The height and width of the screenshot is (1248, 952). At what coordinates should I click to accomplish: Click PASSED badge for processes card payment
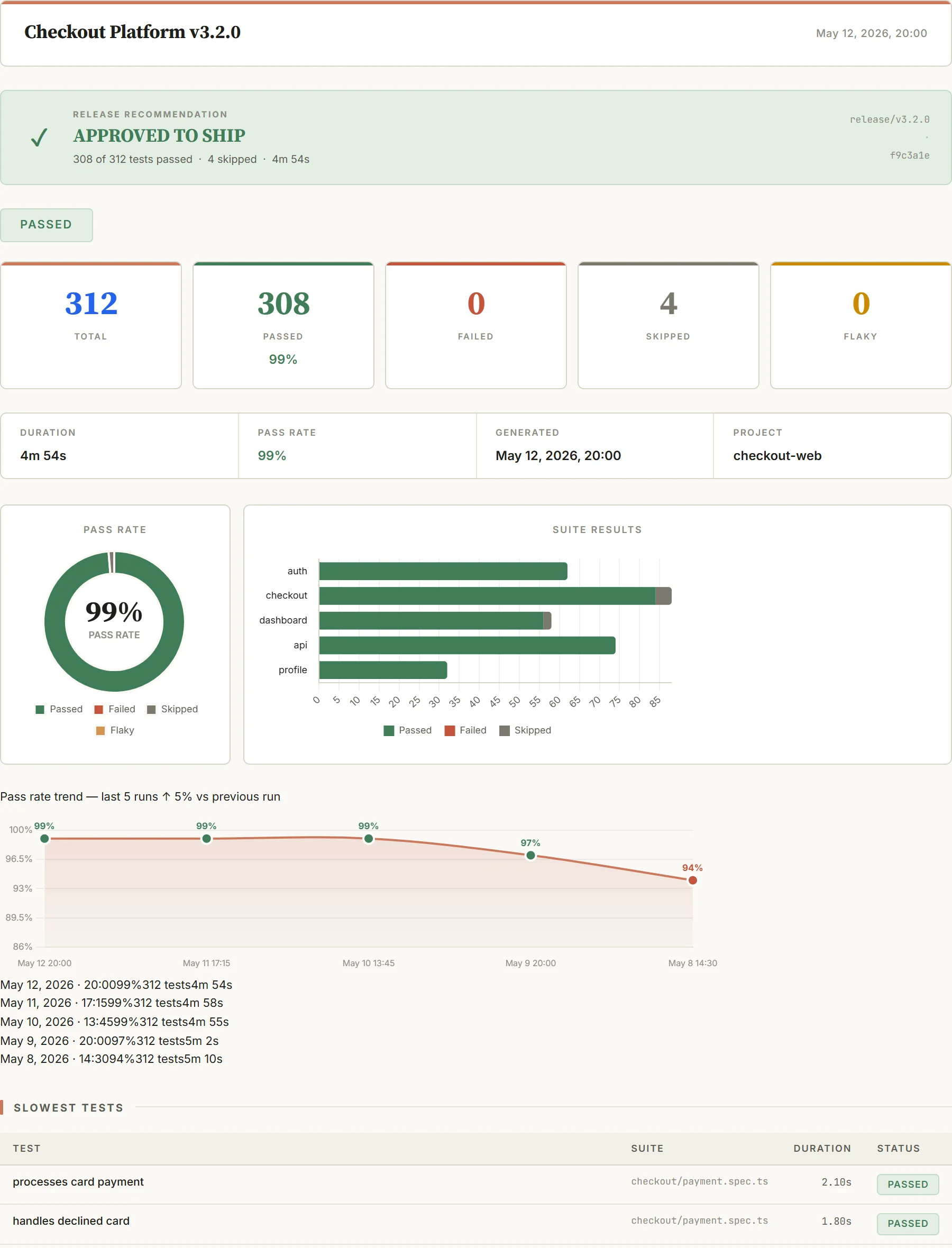coord(908,1185)
